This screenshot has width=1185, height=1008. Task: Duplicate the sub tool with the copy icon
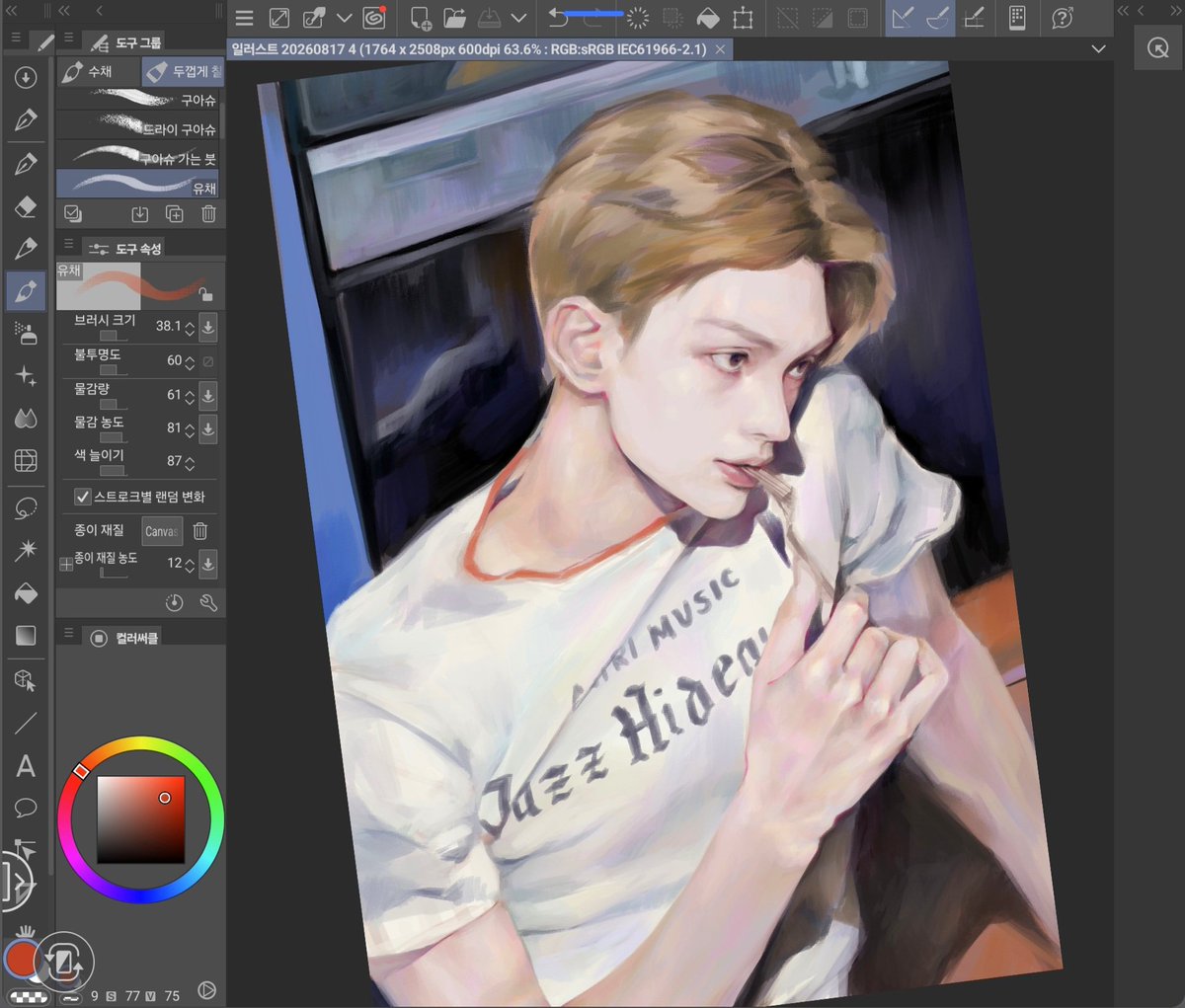point(174,213)
